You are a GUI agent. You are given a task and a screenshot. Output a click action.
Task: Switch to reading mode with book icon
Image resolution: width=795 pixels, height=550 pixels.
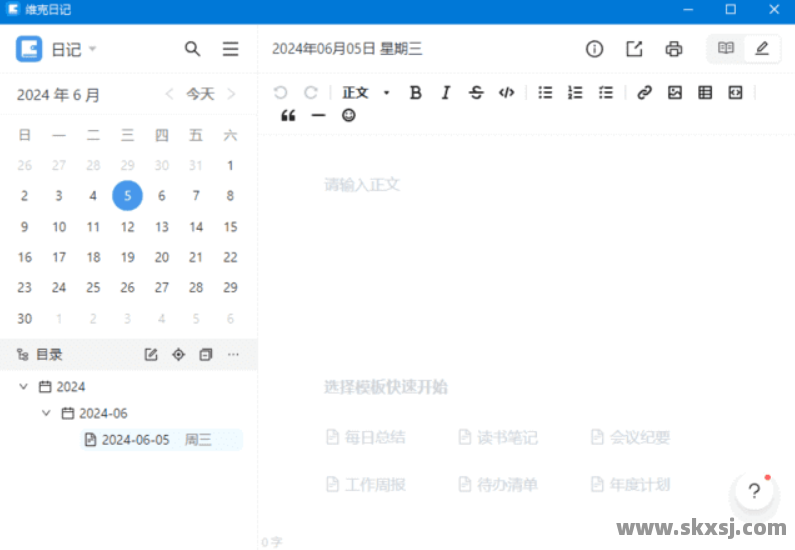point(726,48)
